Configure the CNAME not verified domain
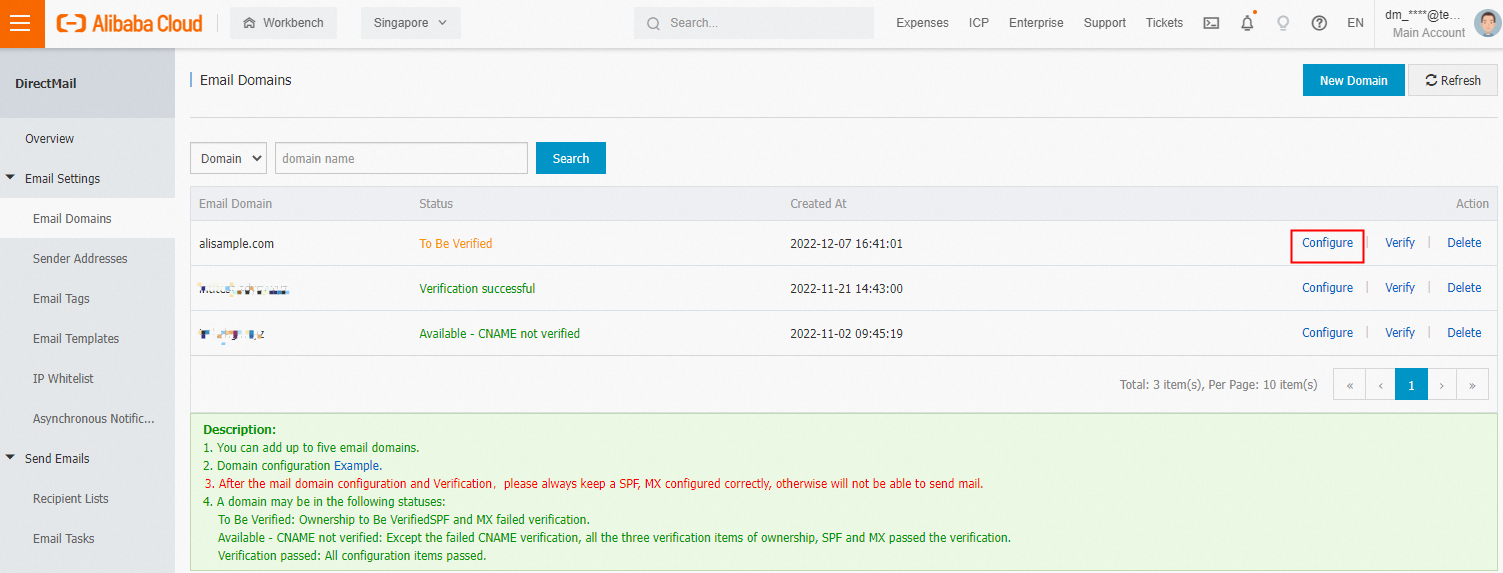Screen dimensions: 1503x573 [1327, 333]
